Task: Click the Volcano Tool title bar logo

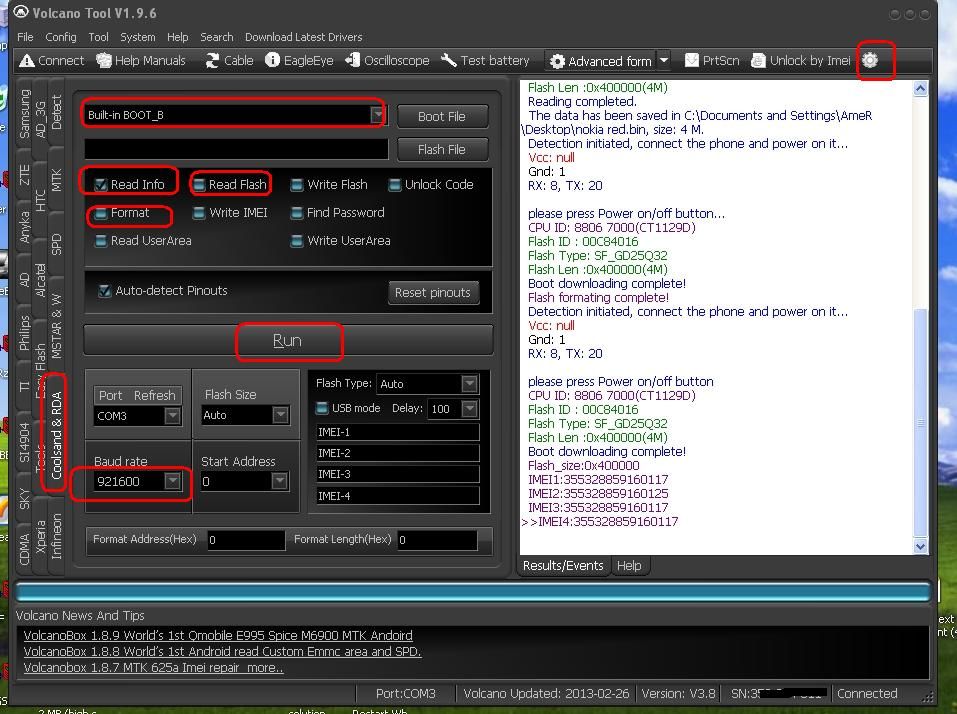Action: pyautogui.click(x=21, y=12)
